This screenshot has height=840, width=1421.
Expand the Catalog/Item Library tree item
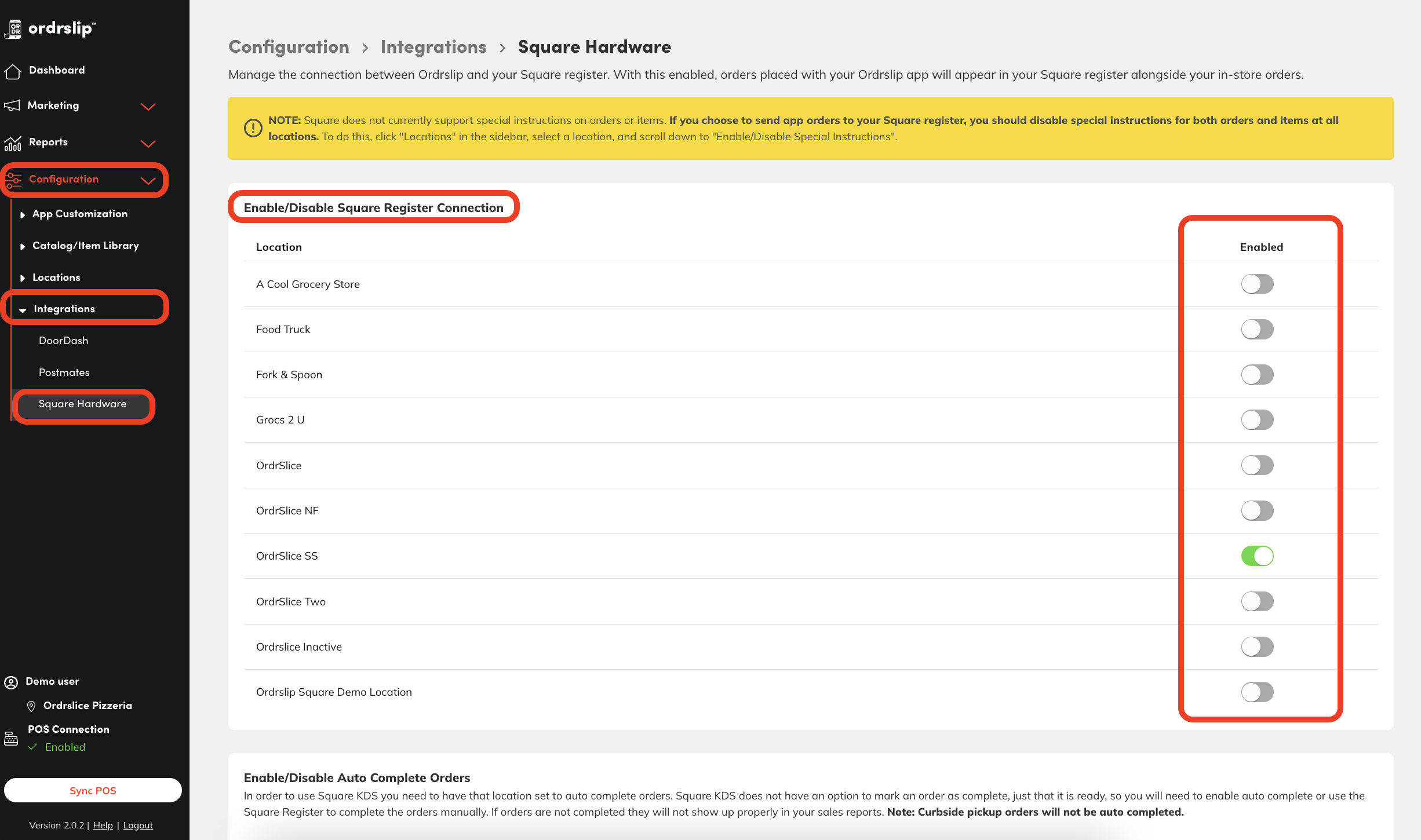(x=23, y=246)
